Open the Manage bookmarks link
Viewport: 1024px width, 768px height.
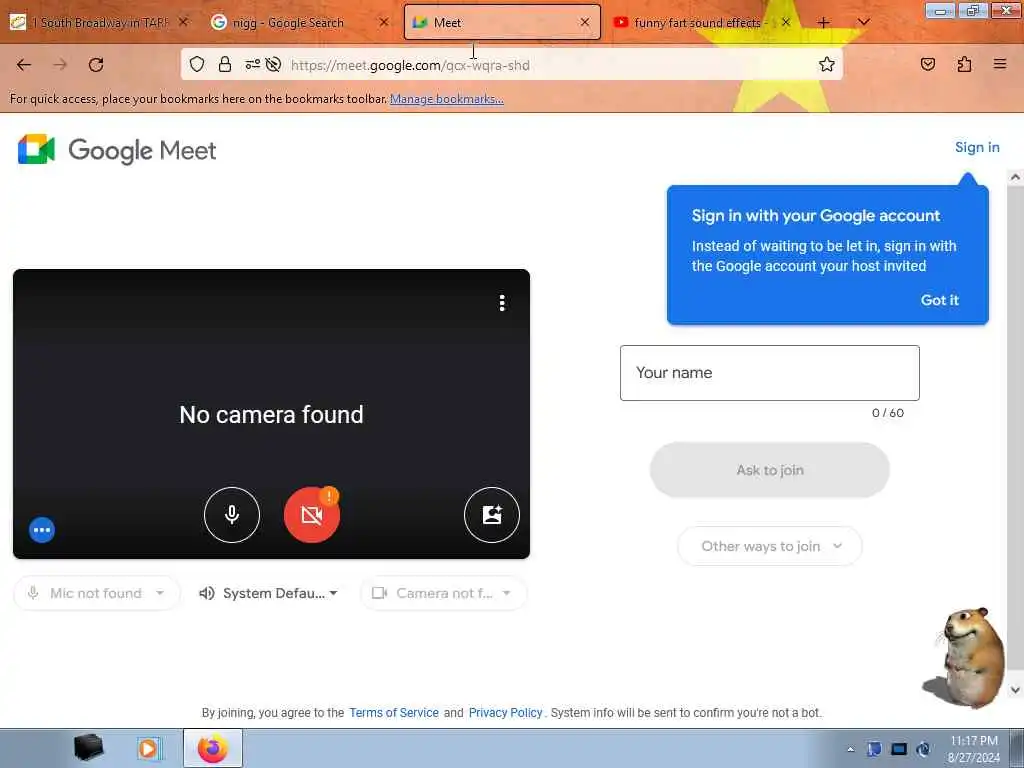point(447,99)
